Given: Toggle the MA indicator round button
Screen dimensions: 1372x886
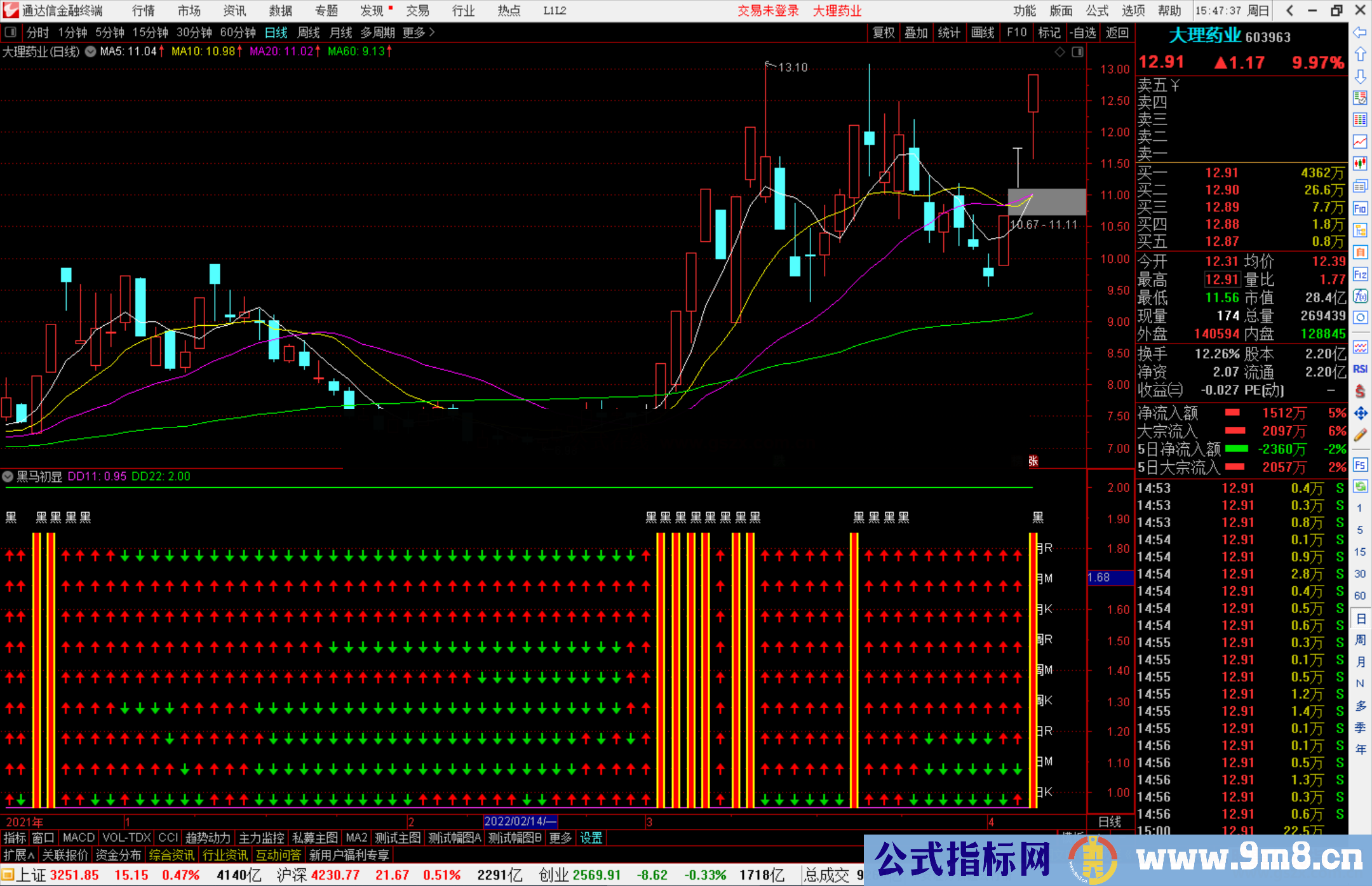Looking at the screenshot, I should click(91, 51).
